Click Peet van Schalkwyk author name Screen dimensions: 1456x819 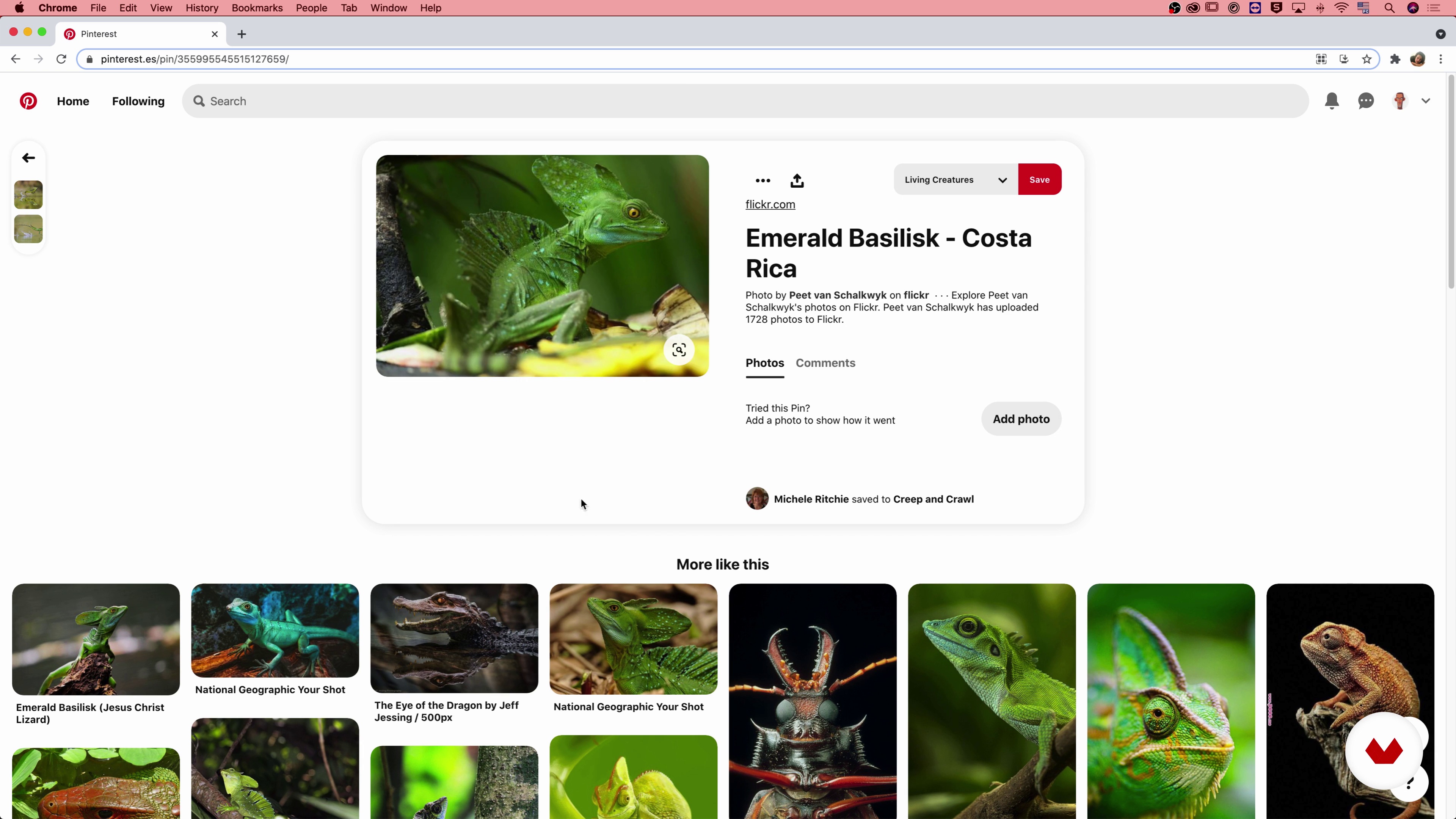pyautogui.click(x=838, y=295)
